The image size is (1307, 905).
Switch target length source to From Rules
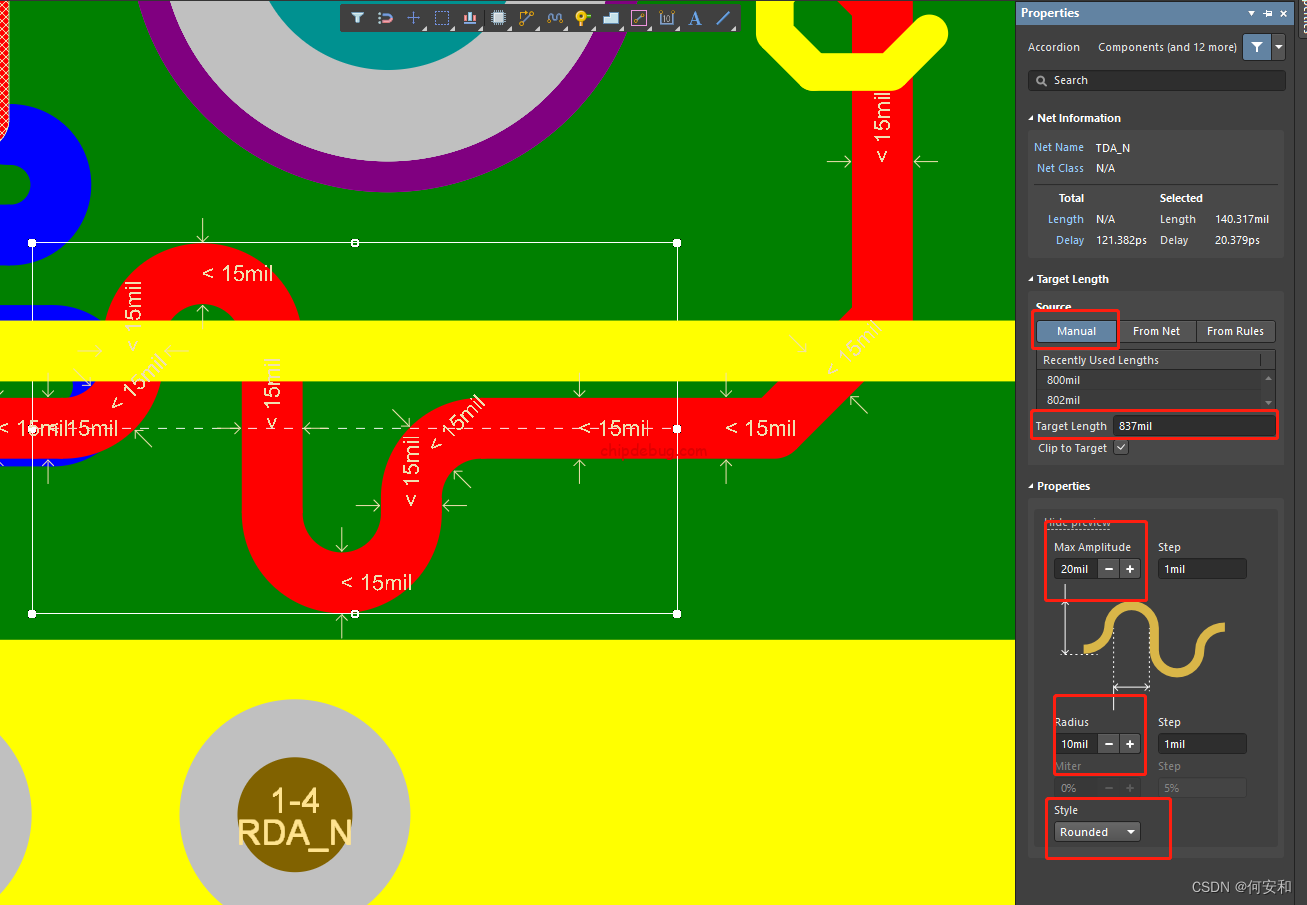coord(1235,331)
